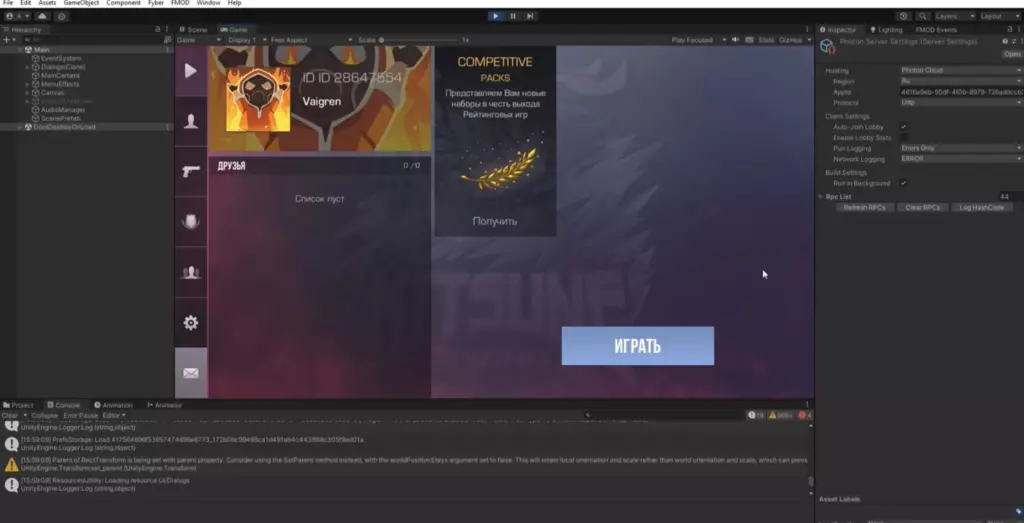Click the Open button in Inspector
This screenshot has width=1024, height=523.
click(1012, 54)
